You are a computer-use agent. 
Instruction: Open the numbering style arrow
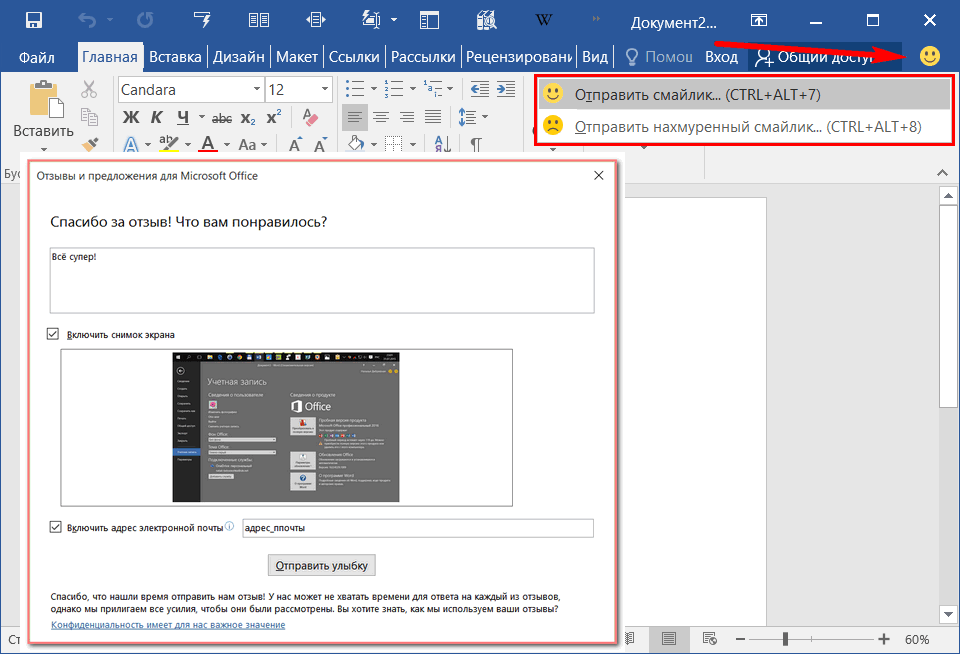(x=413, y=89)
